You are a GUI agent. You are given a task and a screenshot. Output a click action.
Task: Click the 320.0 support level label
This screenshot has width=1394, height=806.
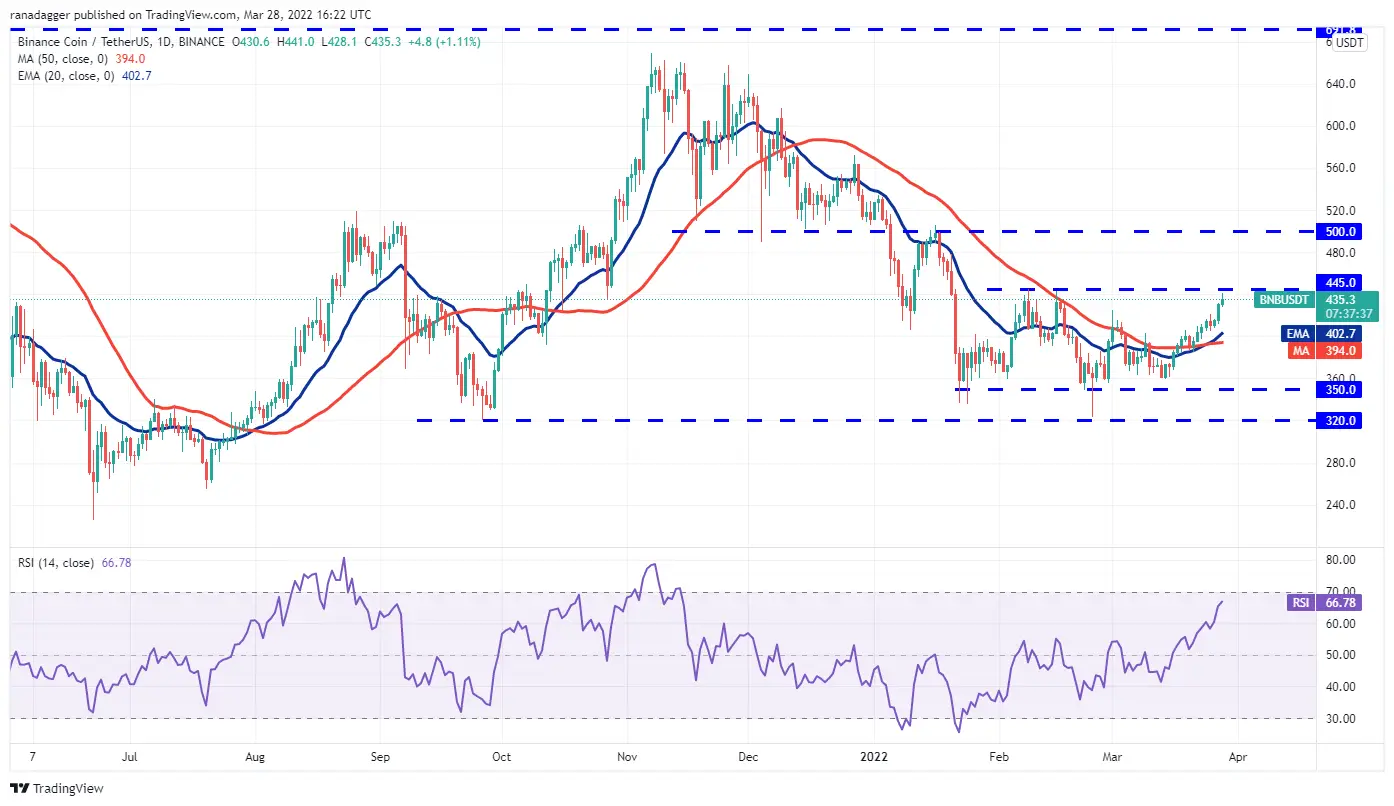[1340, 421]
